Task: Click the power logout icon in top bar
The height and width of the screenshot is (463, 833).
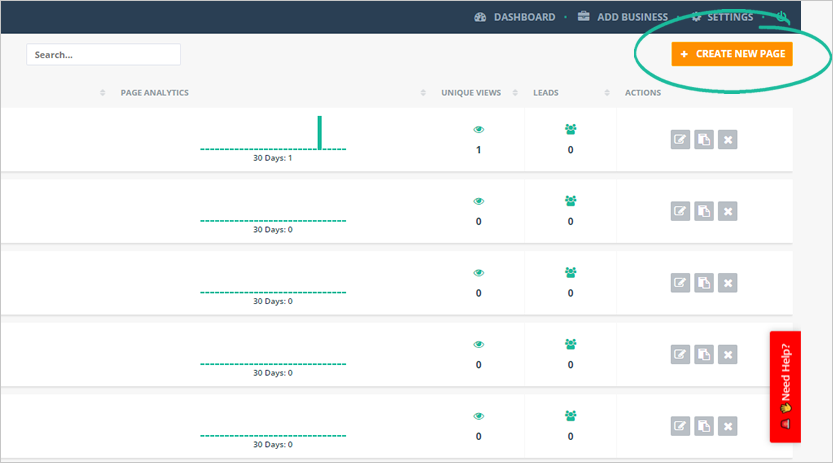Action: coord(782,17)
